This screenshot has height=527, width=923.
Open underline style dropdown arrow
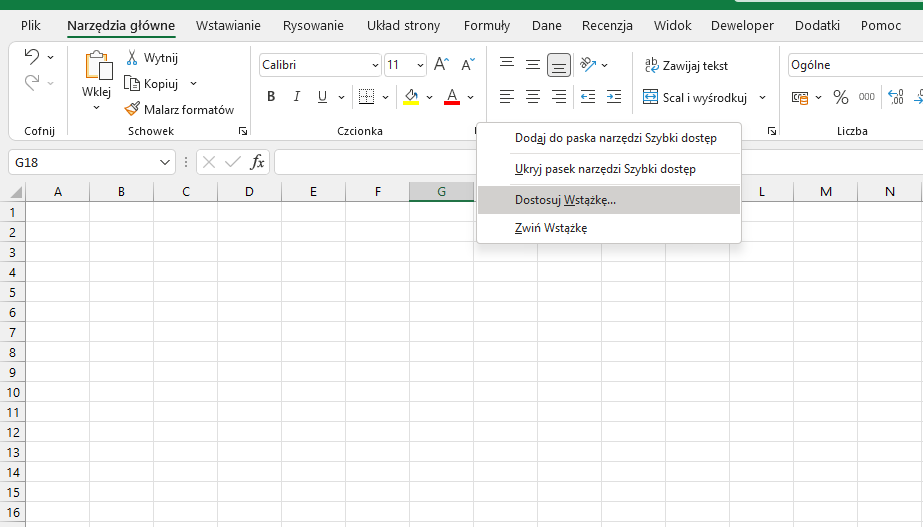coord(341,97)
